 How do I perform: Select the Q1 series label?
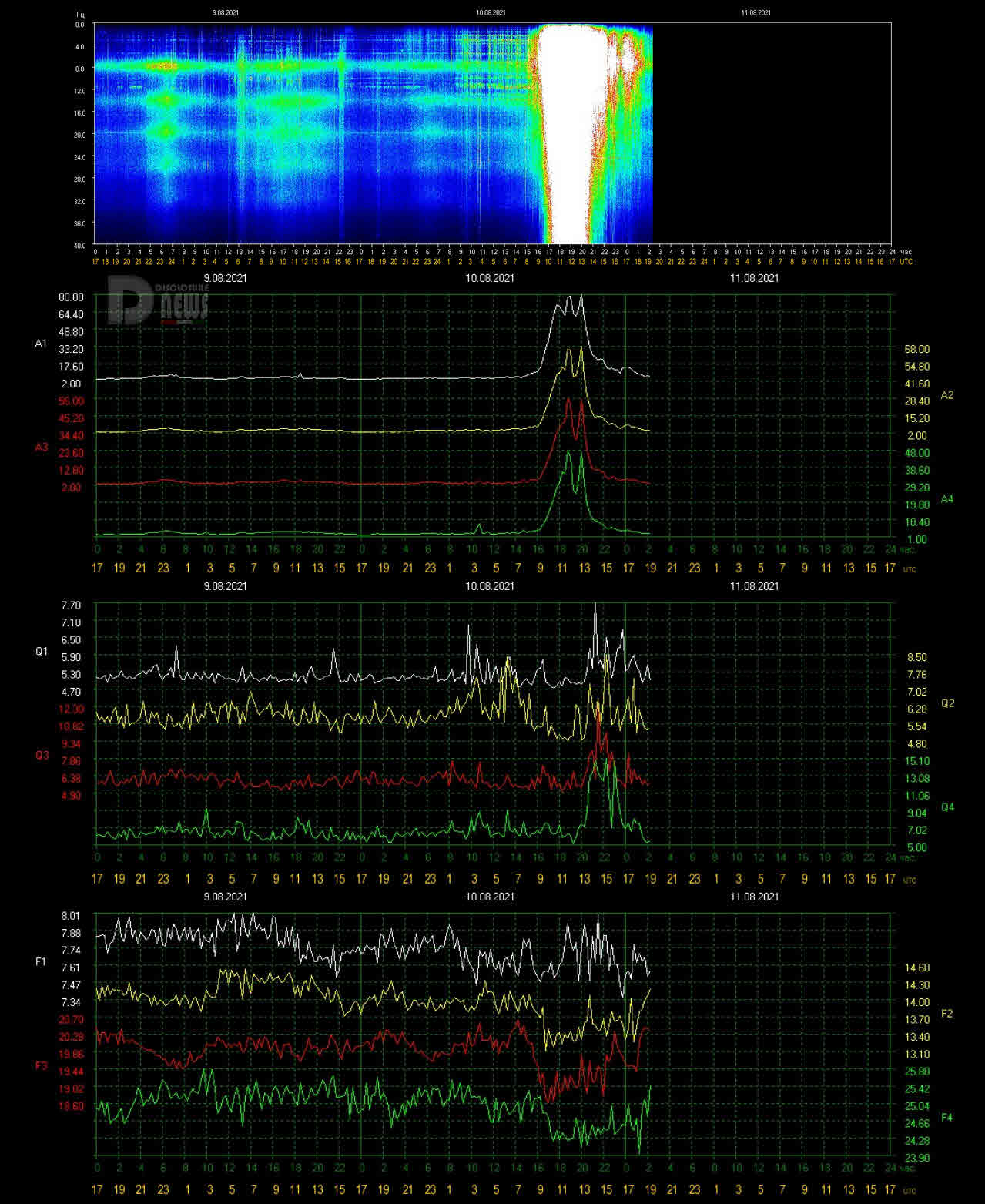[x=42, y=651]
